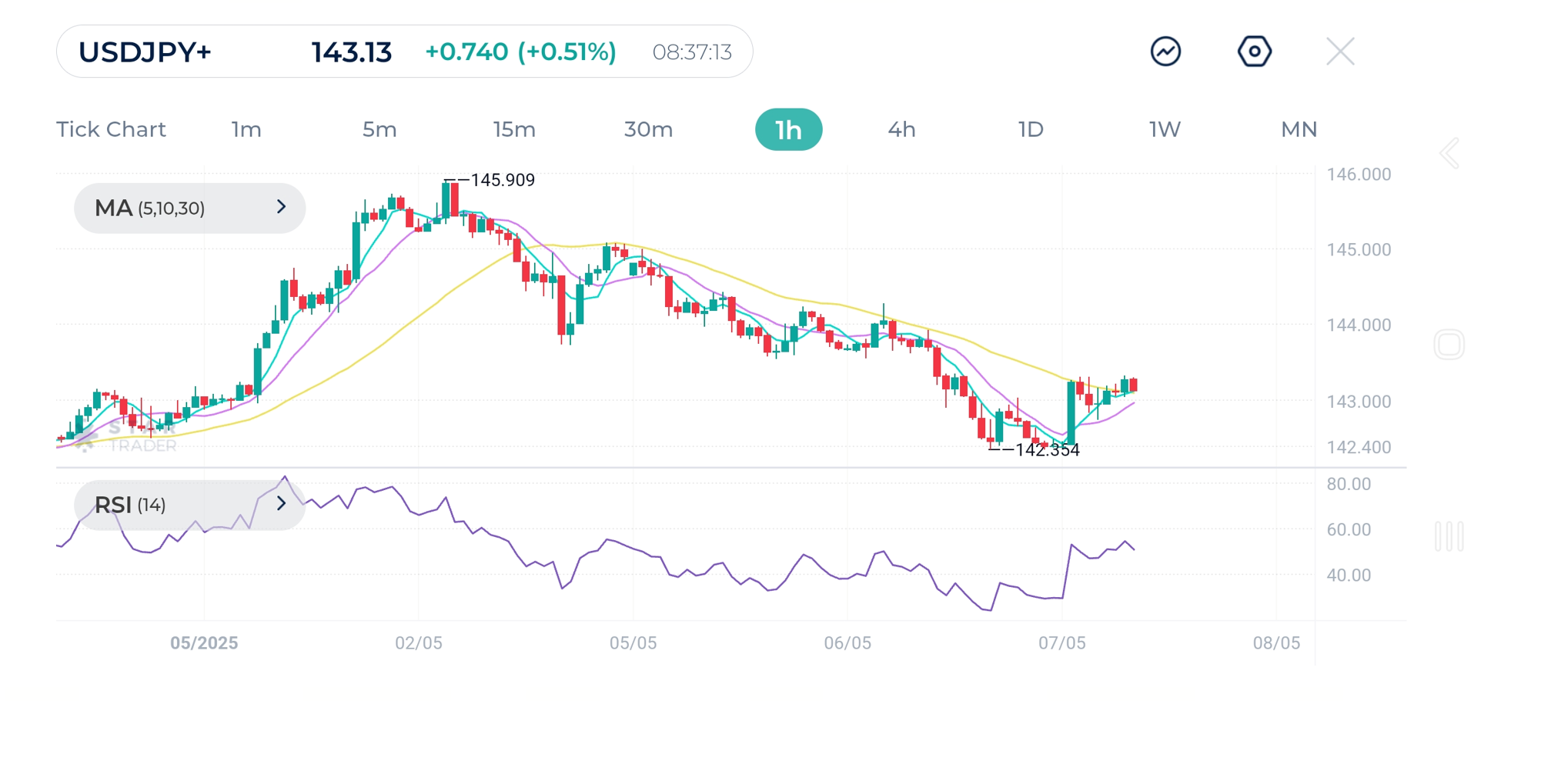The width and height of the screenshot is (1541, 784).
Task: Open the USDJPY+ symbol selector
Action: [144, 51]
